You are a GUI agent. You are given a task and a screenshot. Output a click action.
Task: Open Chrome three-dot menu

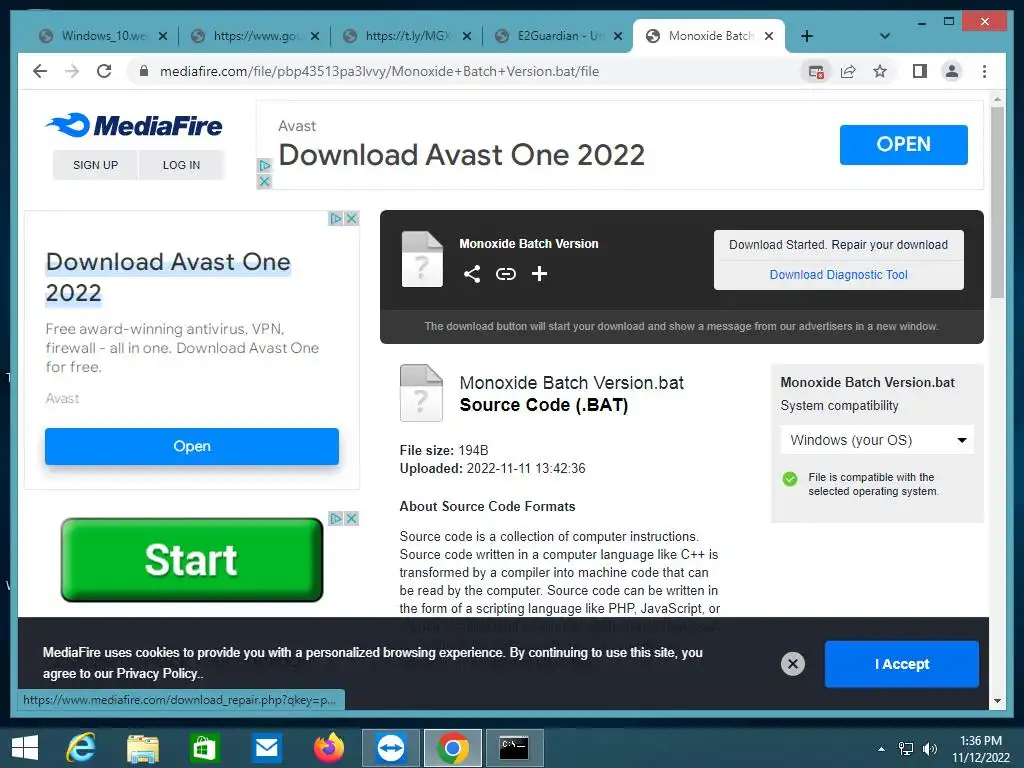(984, 71)
